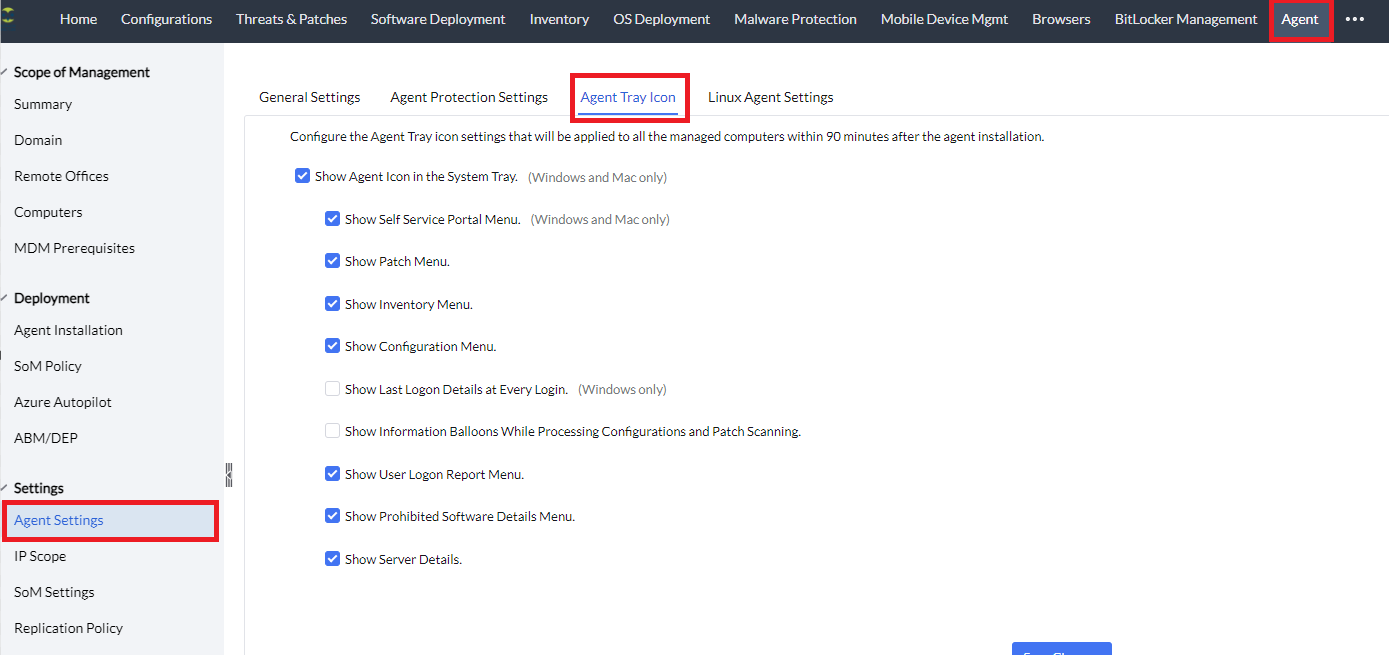The image size is (1389, 655).
Task: Disable Show Self Service Portal Menu checkbox
Action: 332,219
